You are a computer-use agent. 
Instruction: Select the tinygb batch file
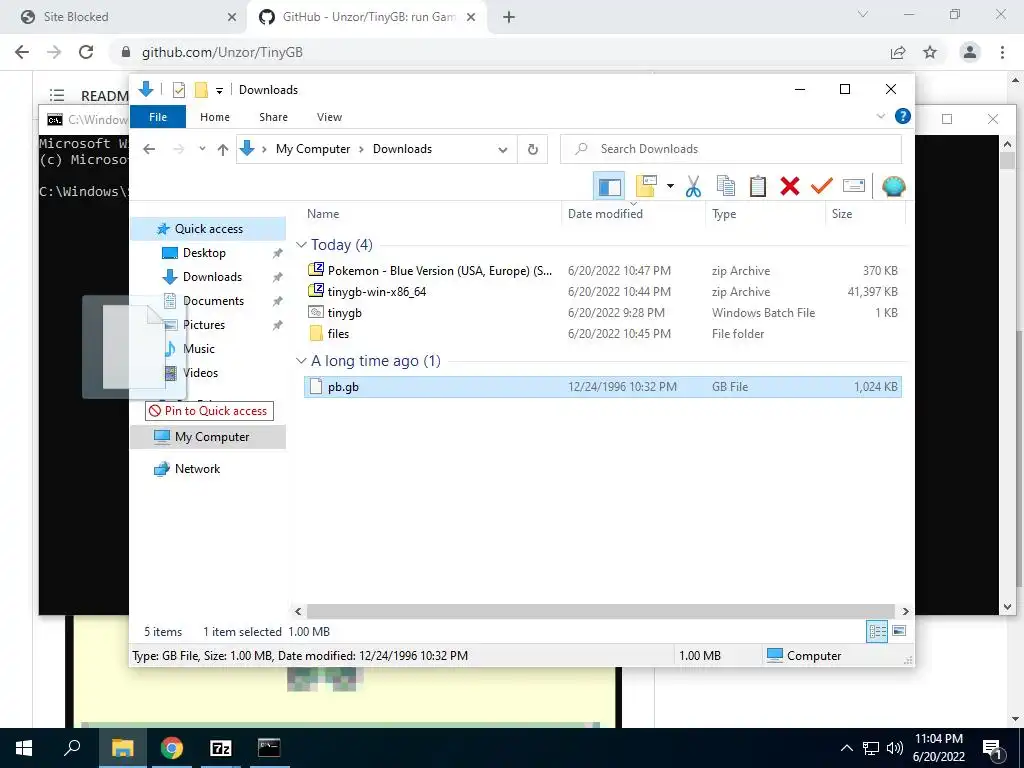(603, 312)
